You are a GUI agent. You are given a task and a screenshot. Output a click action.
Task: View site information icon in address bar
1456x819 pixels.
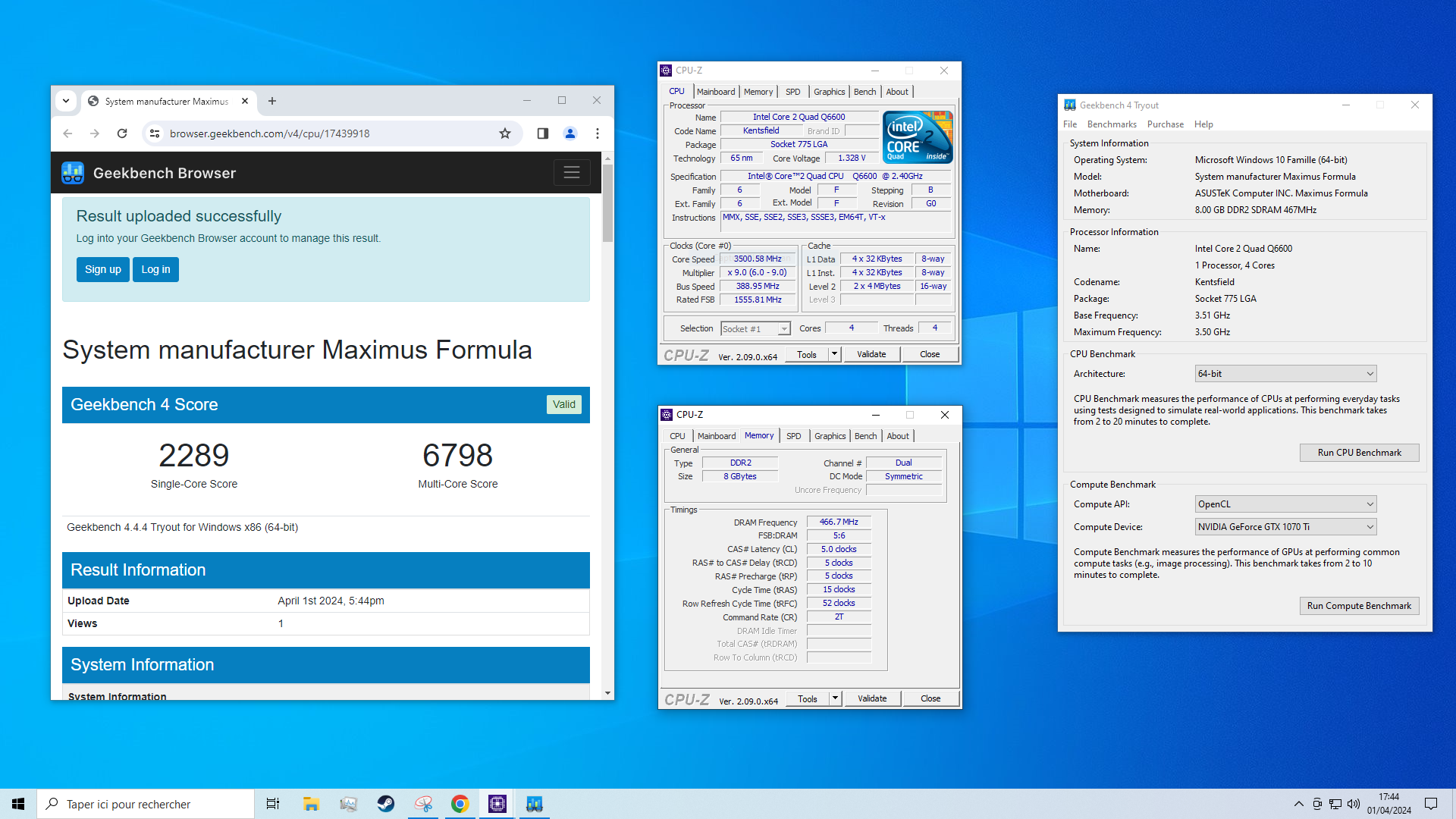[x=155, y=133]
